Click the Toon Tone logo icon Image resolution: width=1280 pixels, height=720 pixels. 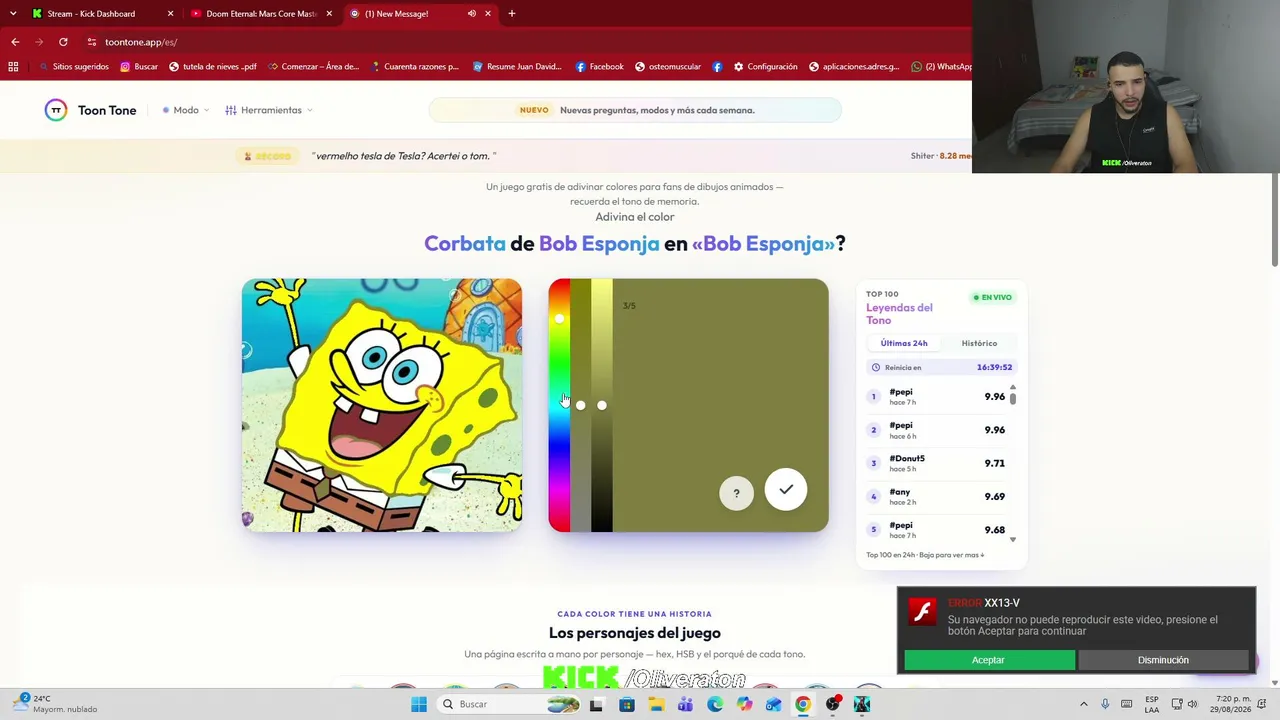tap(56, 110)
